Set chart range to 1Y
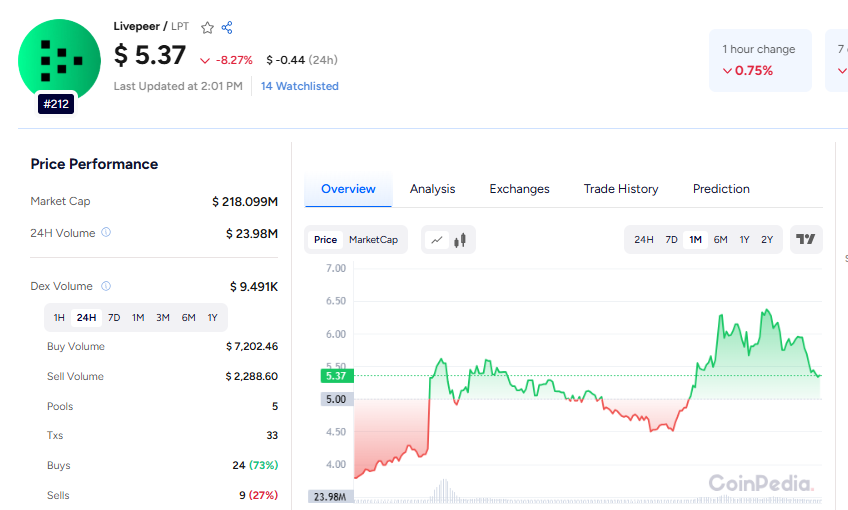Screen dimensions: 848x510 [x=745, y=240]
